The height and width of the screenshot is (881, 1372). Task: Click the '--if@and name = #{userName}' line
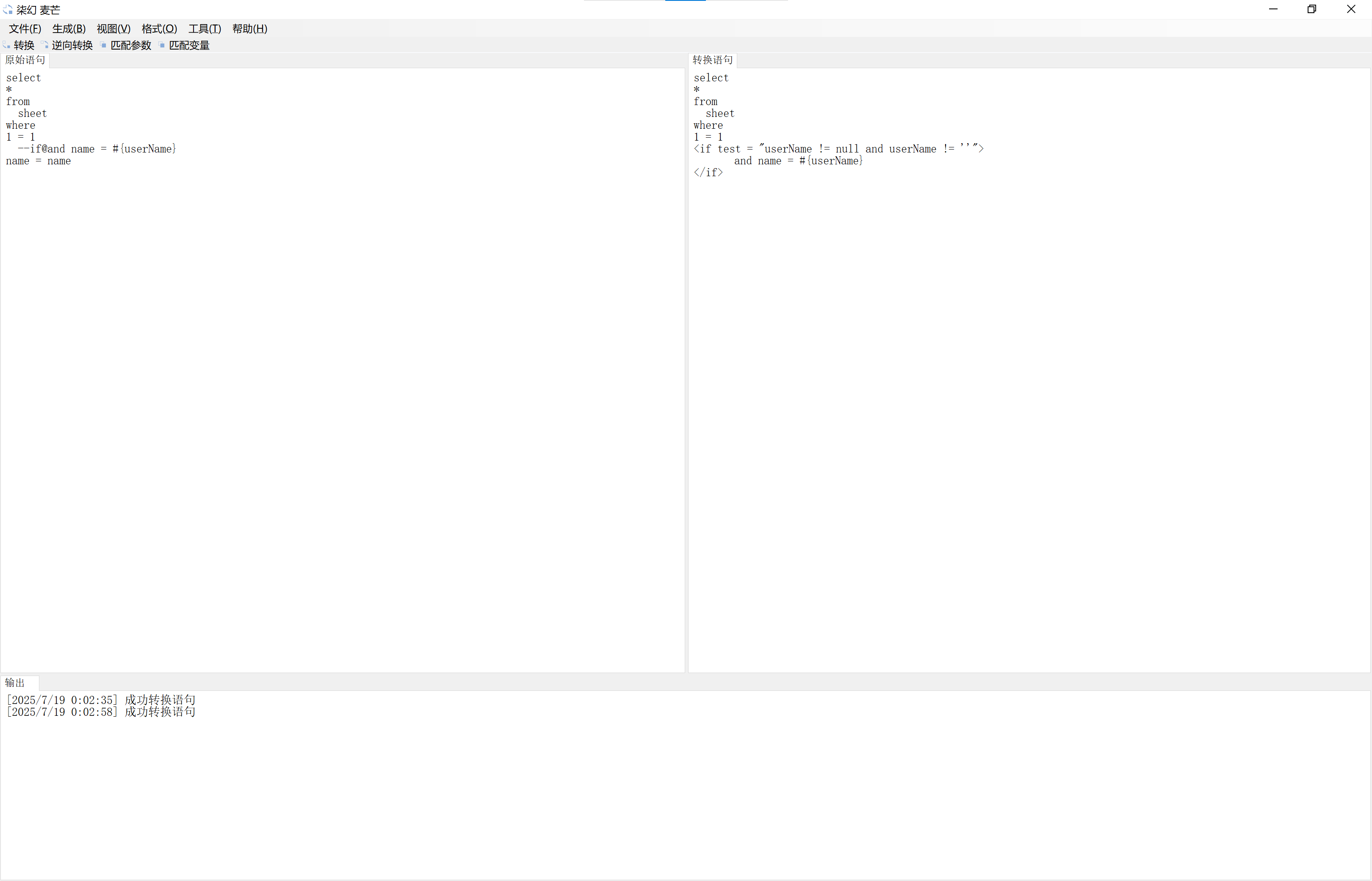pos(97,149)
